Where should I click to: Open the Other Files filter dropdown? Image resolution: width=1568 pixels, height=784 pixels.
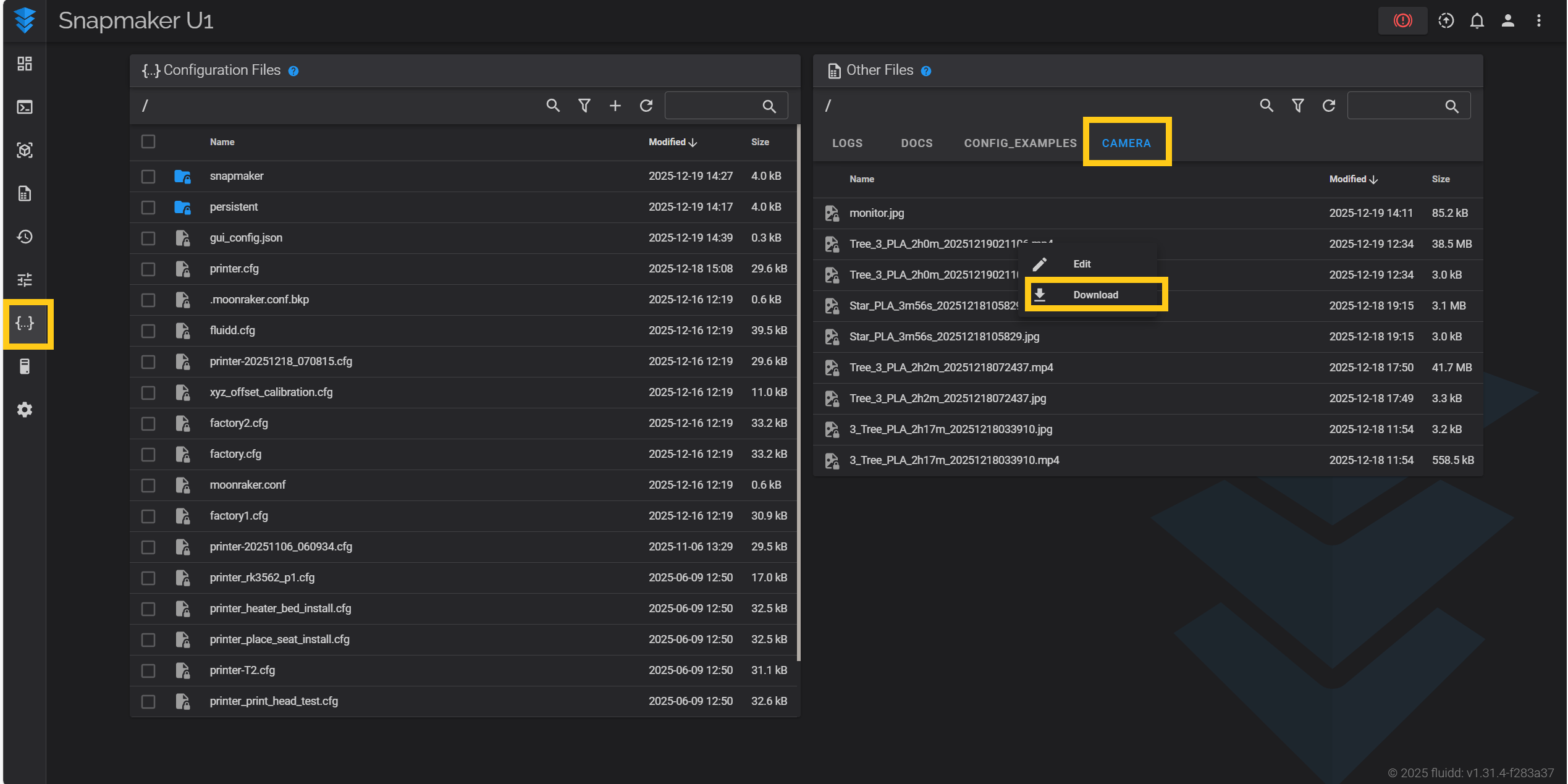pos(1297,106)
